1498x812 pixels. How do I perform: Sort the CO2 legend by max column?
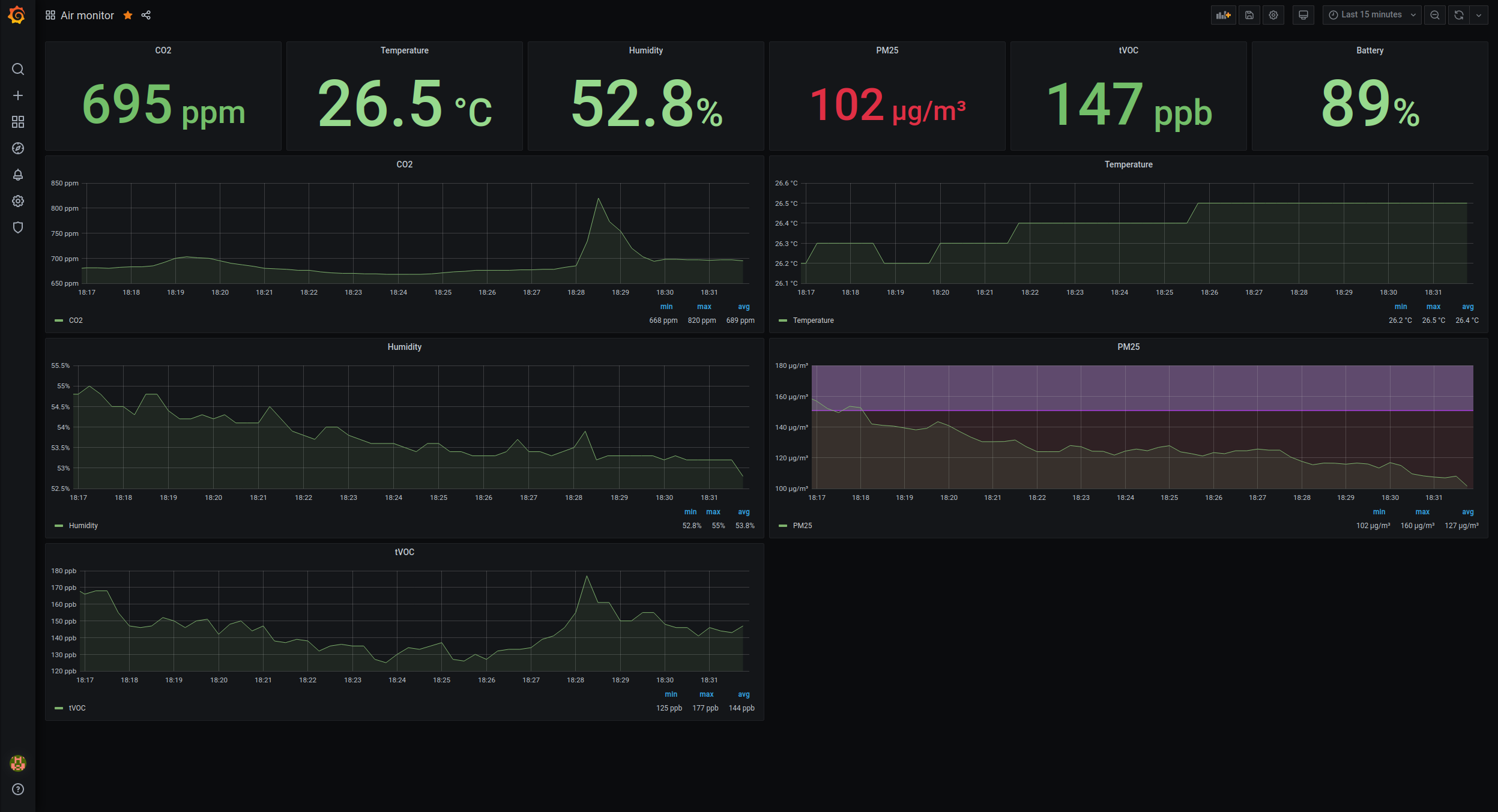tap(704, 307)
